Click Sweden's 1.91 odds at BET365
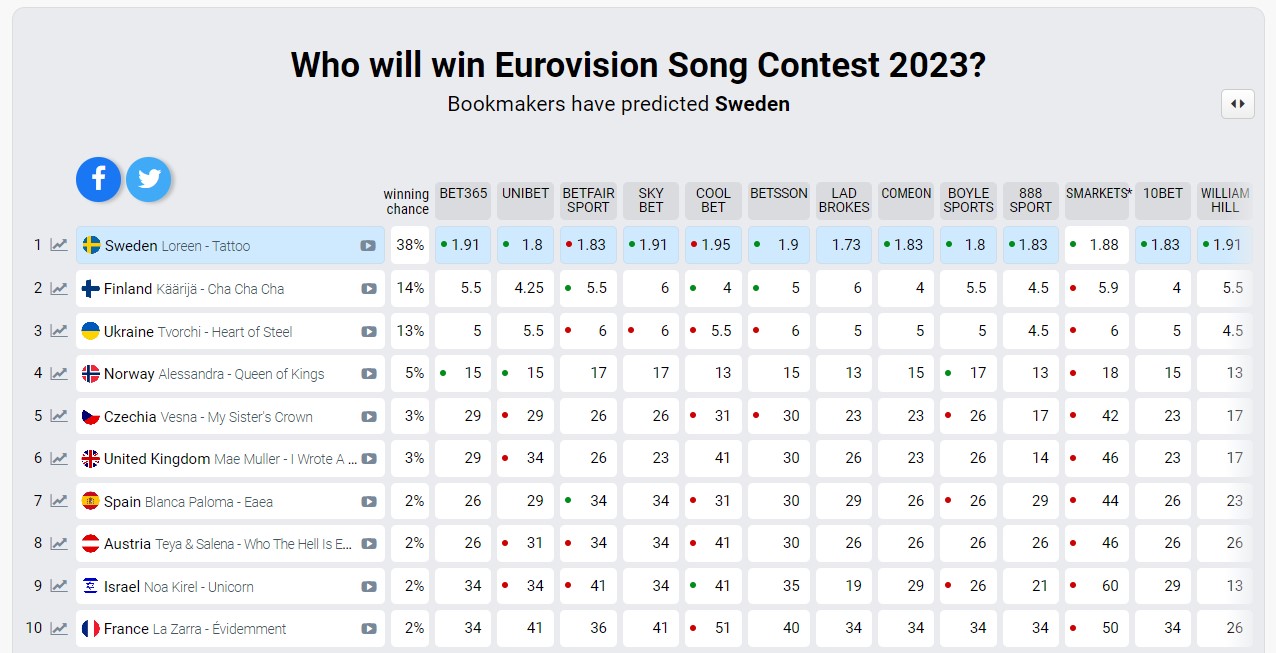 [x=463, y=245]
